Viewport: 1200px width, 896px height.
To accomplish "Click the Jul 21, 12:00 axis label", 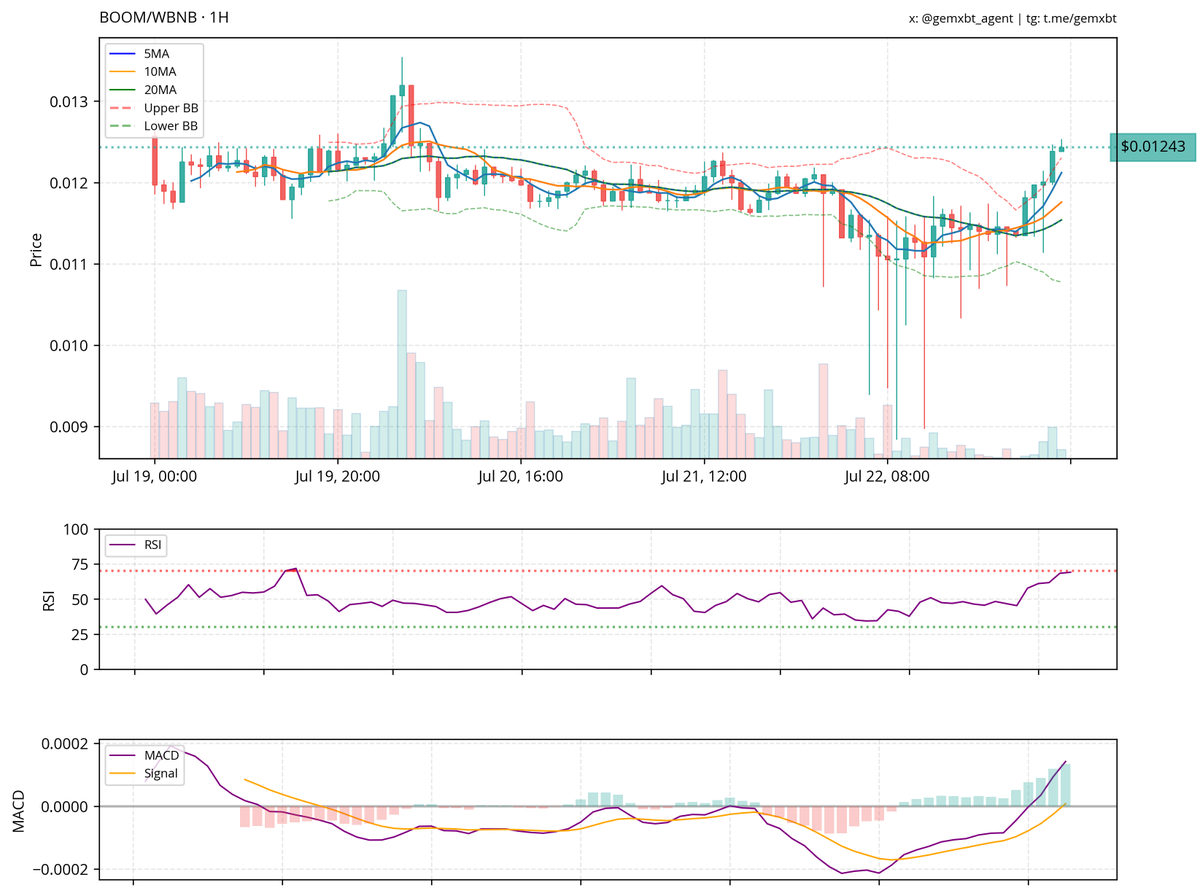I will click(x=704, y=477).
